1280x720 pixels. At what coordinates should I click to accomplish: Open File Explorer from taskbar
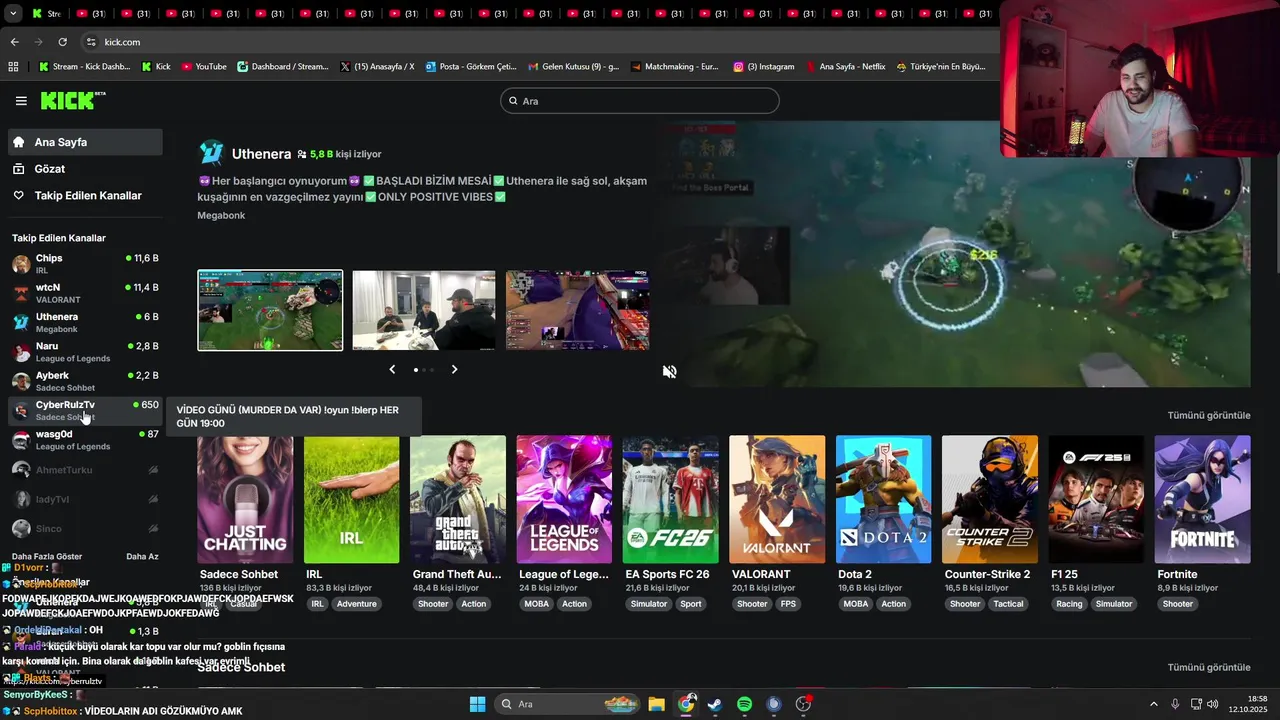pyautogui.click(x=656, y=704)
